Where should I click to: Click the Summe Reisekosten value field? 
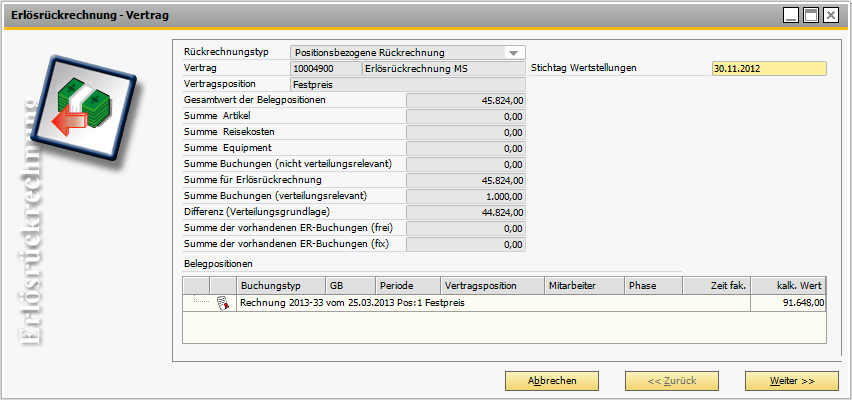[466, 132]
